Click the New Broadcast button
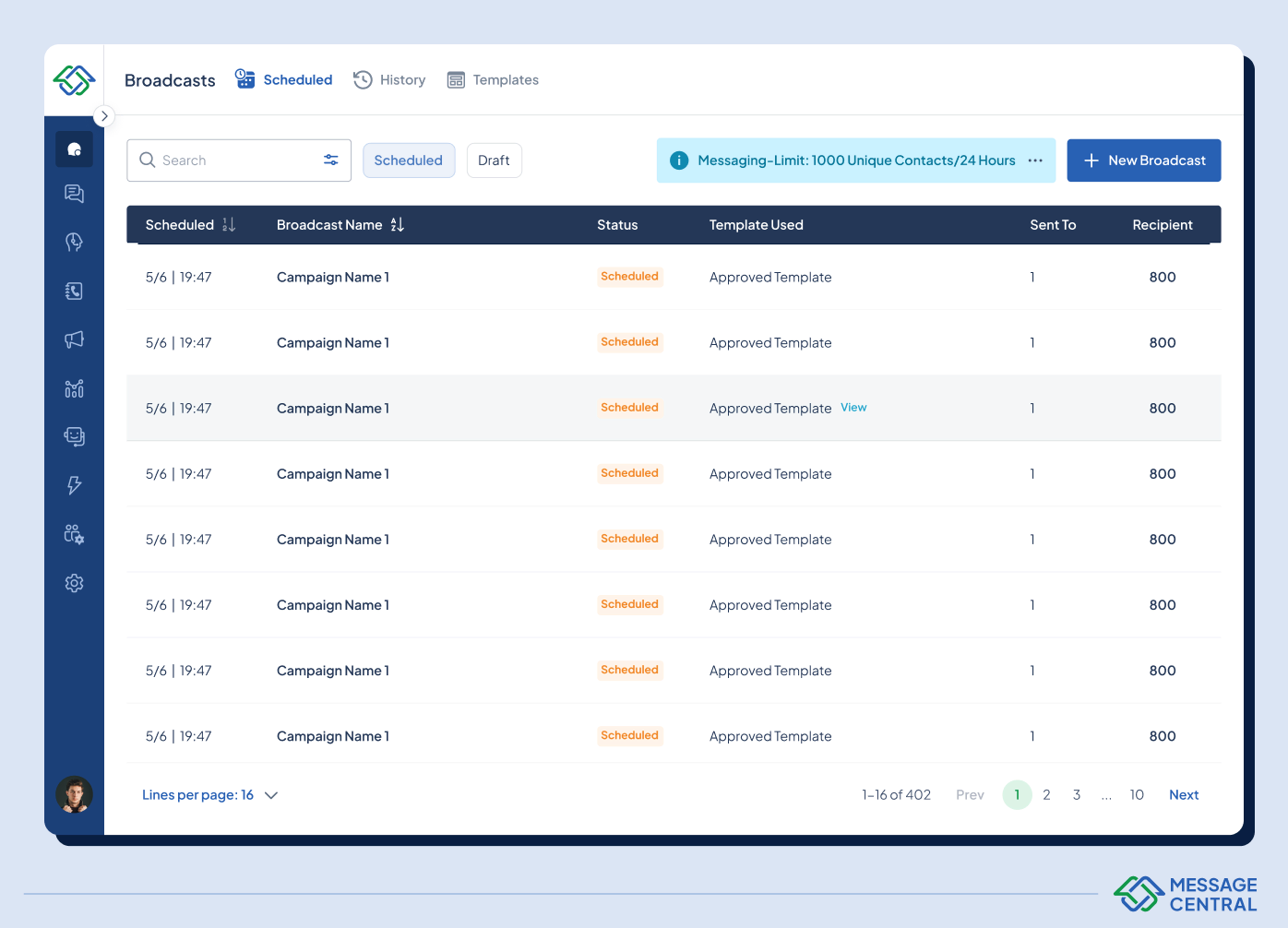The image size is (1288, 928). pos(1143,161)
